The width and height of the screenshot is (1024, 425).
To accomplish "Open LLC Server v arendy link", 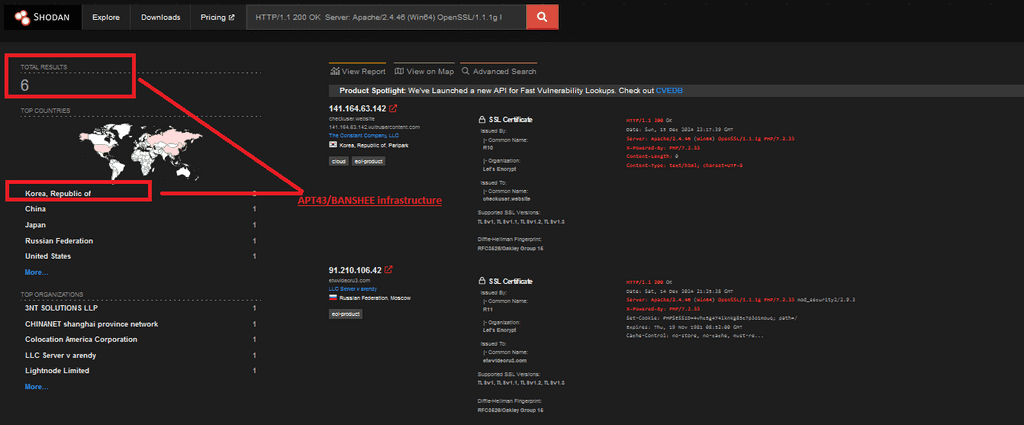I will click(353, 289).
